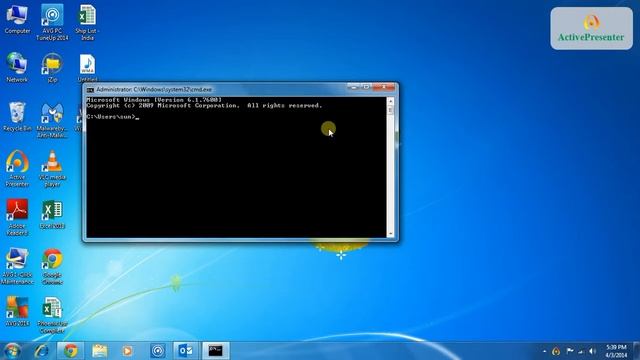Image resolution: width=640 pixels, height=360 pixels.
Task: Select the Active Presenter desktop shortcut
Action: click(17, 169)
